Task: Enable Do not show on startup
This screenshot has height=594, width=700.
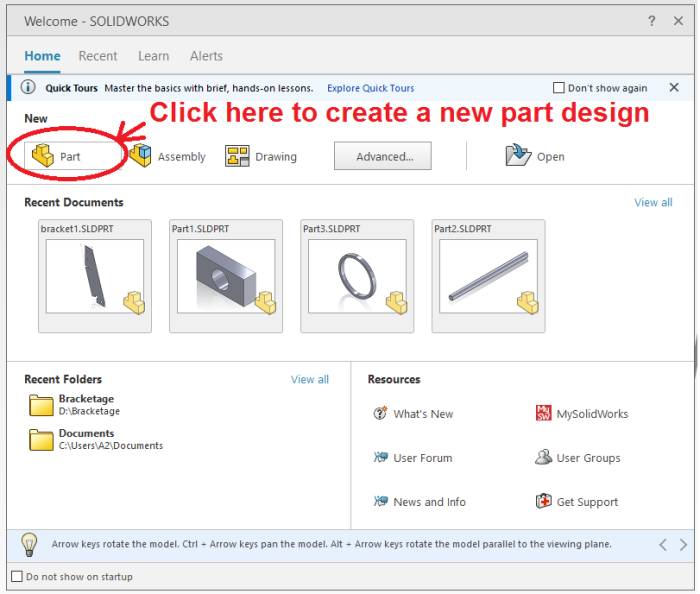Action: pyautogui.click(x=17, y=577)
